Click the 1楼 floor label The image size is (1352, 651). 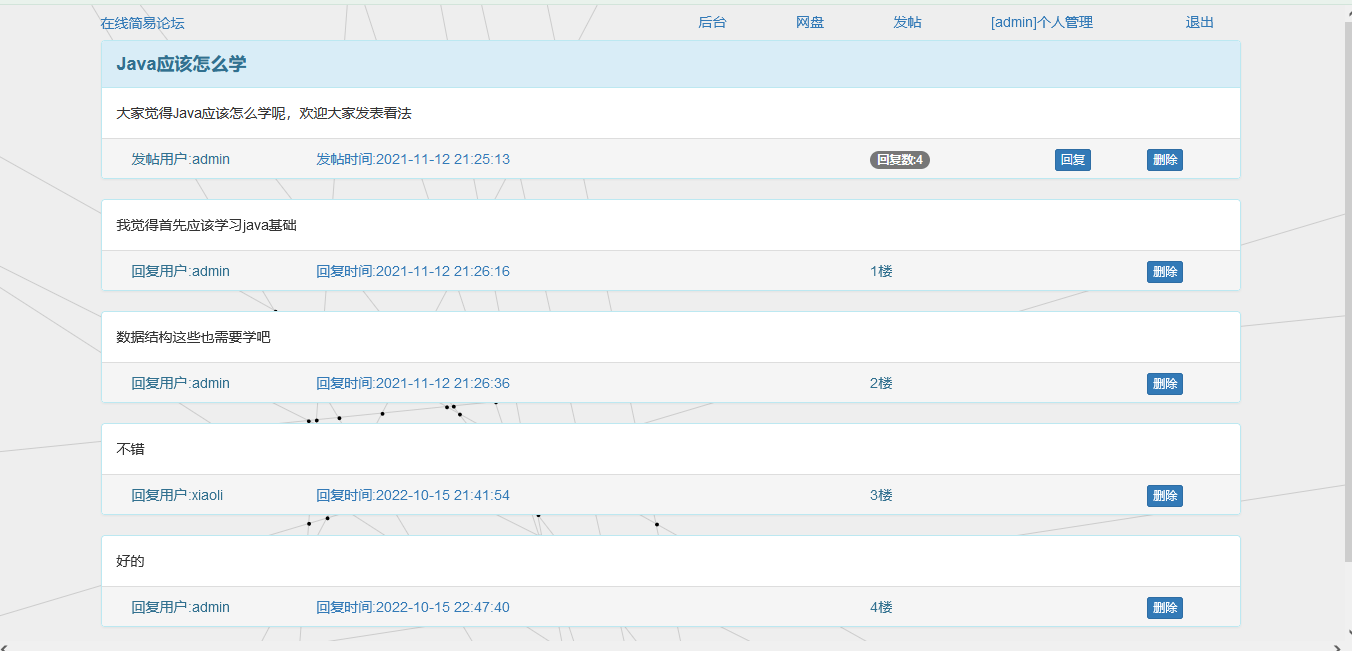[881, 272]
